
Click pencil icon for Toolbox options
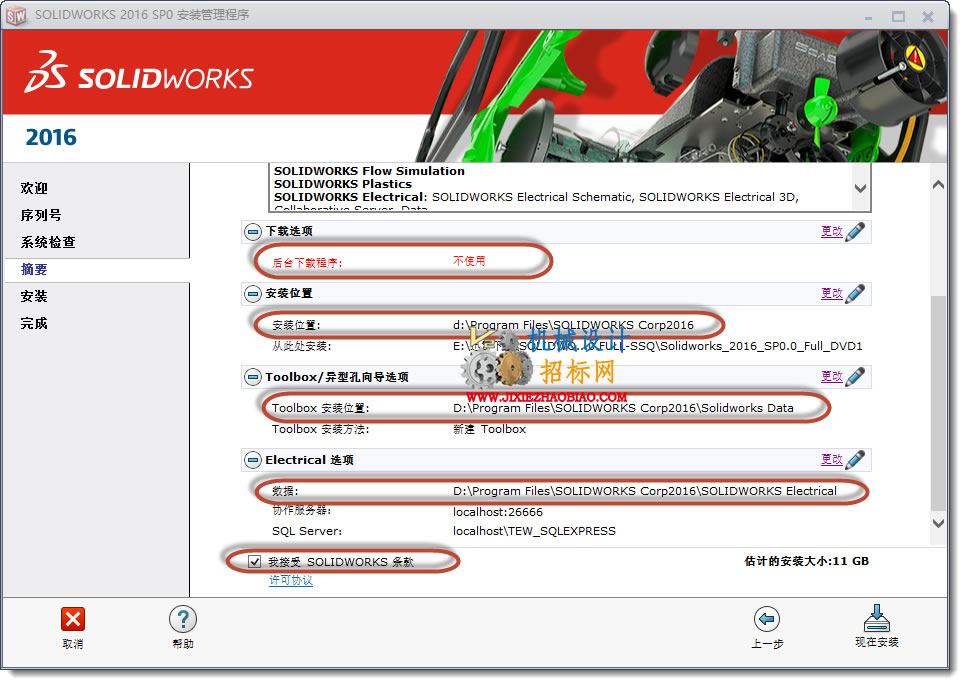click(855, 377)
